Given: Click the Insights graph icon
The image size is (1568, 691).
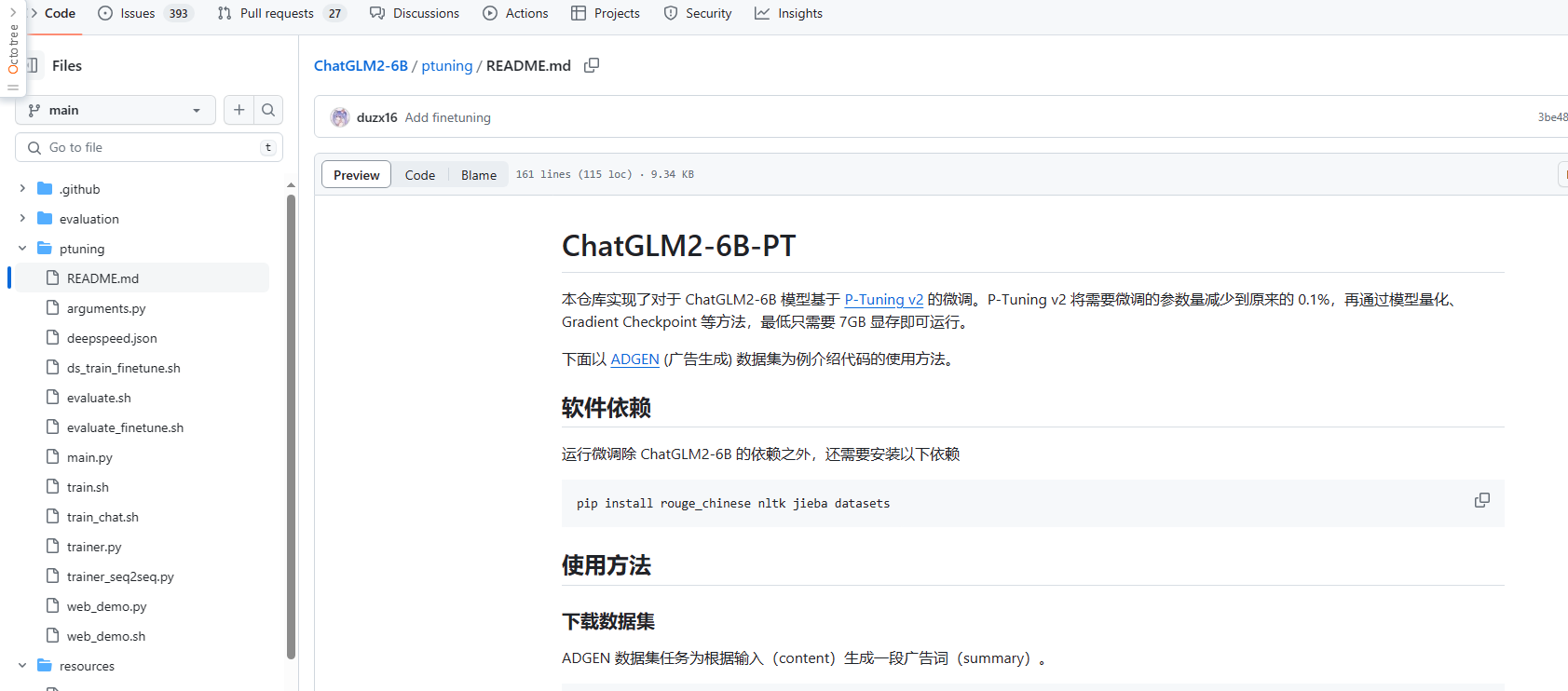Looking at the screenshot, I should click(762, 13).
